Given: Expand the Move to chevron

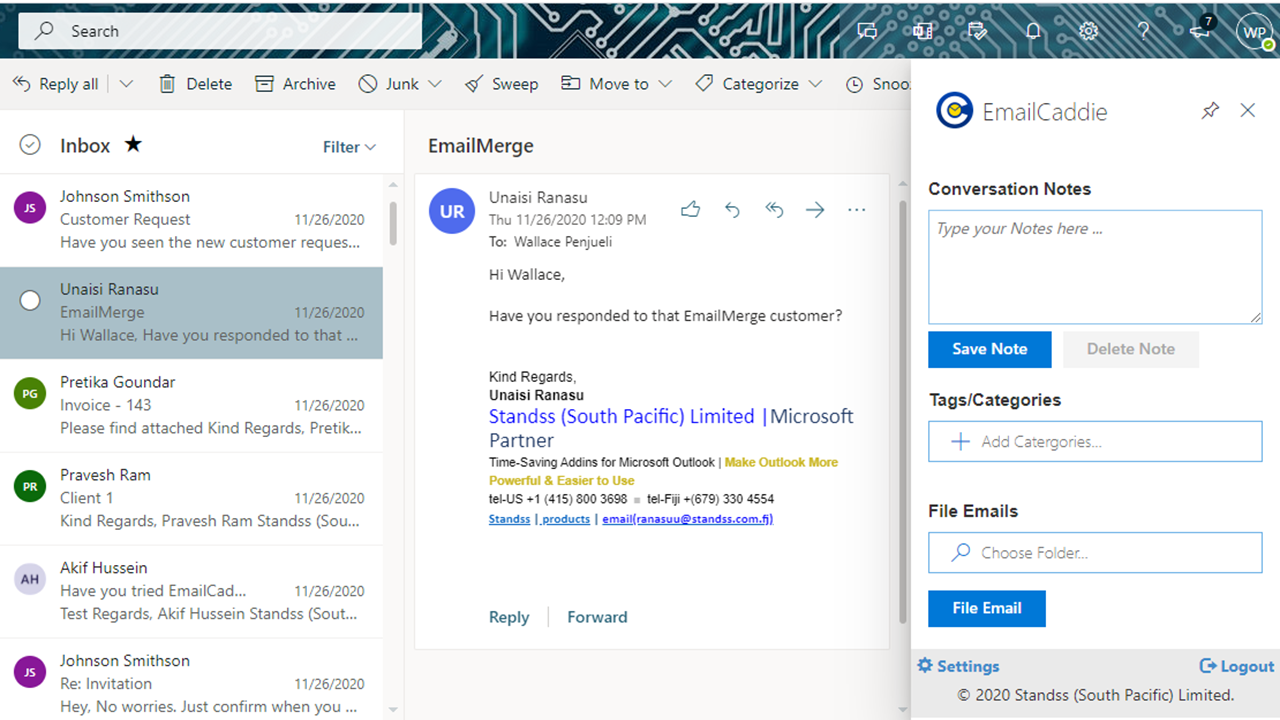Looking at the screenshot, I should [665, 84].
